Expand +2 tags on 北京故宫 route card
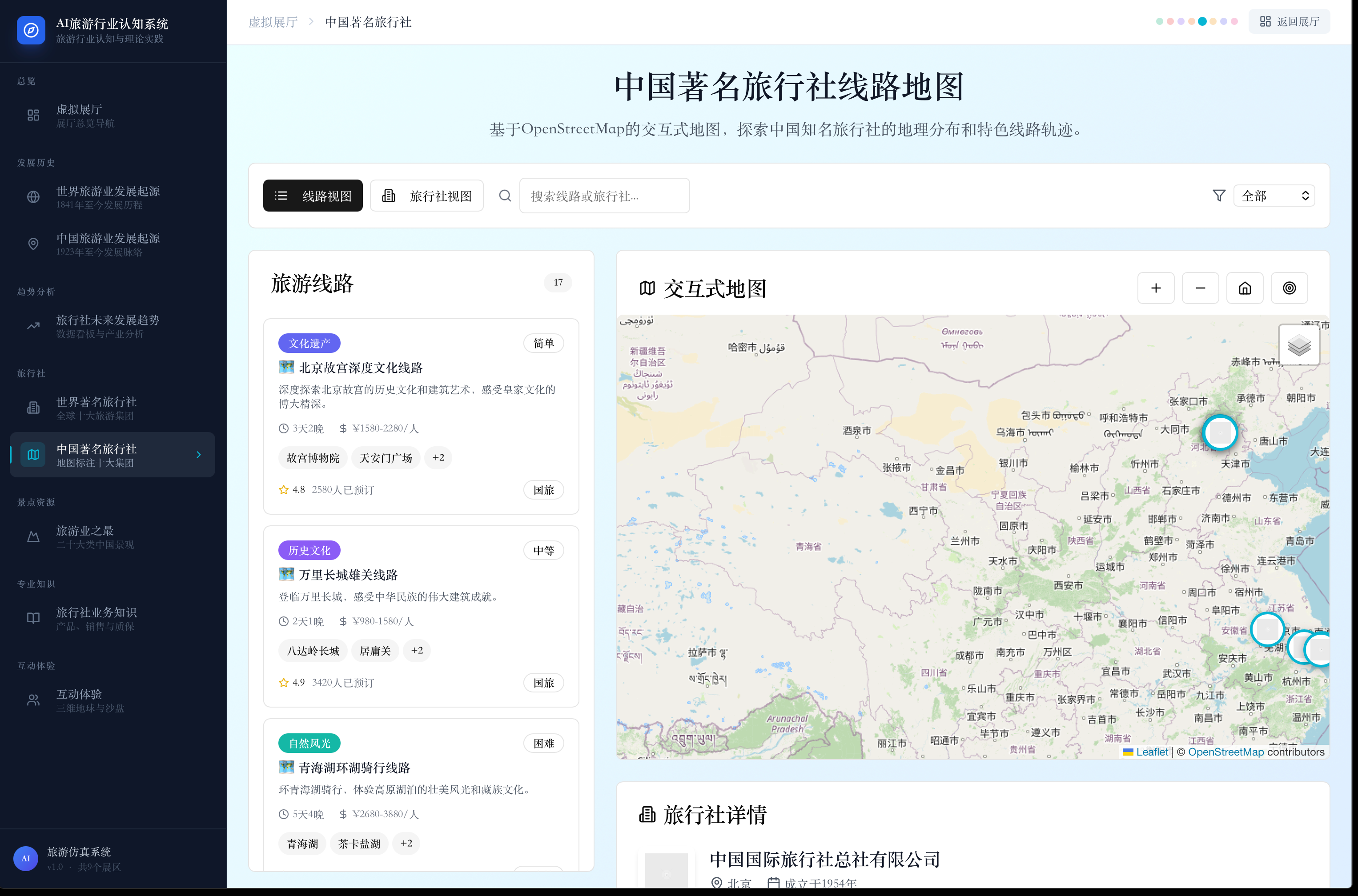 [438, 458]
